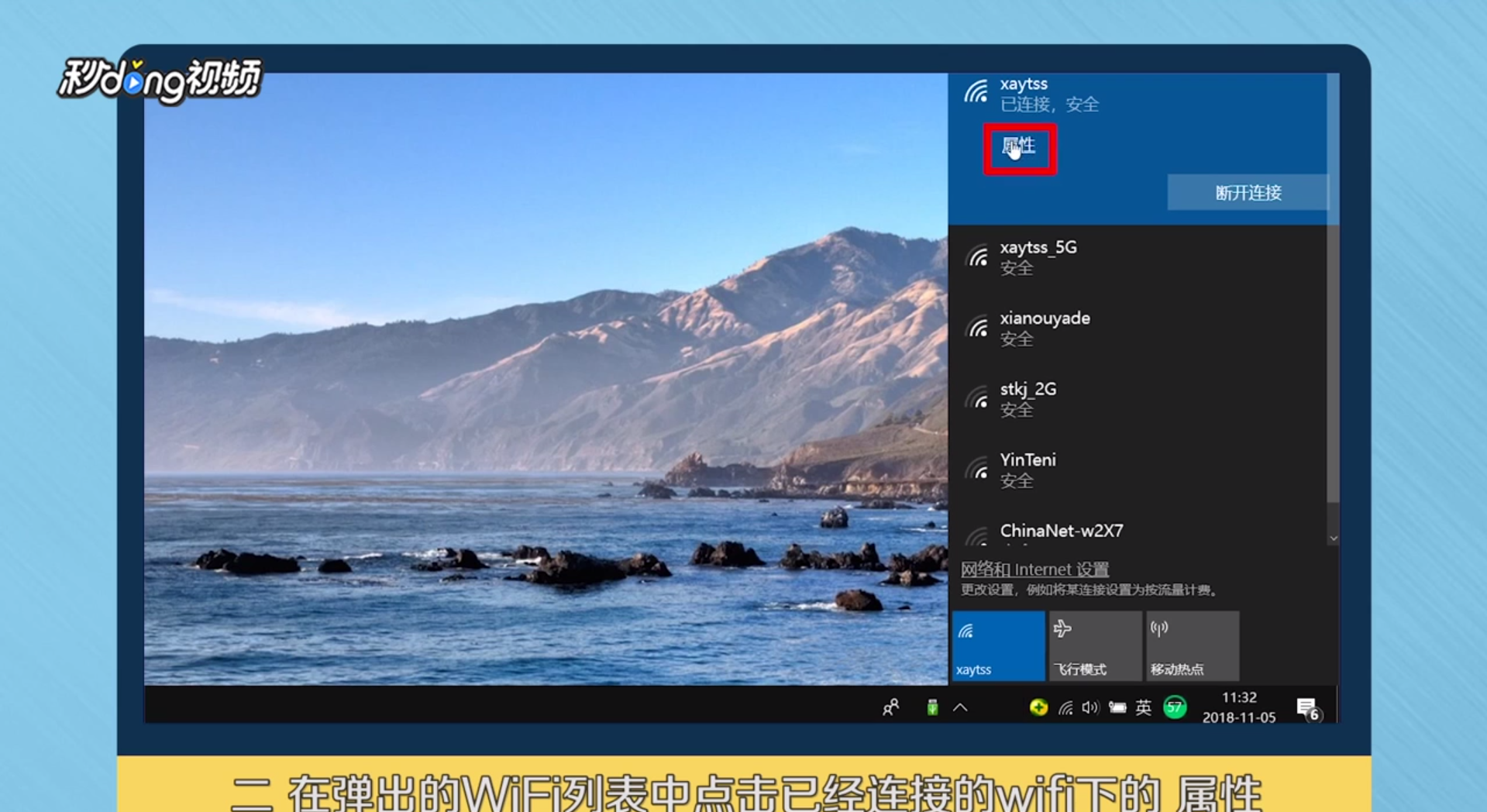Select the xianouyade network name
The width and height of the screenshot is (1487, 812).
1045,318
